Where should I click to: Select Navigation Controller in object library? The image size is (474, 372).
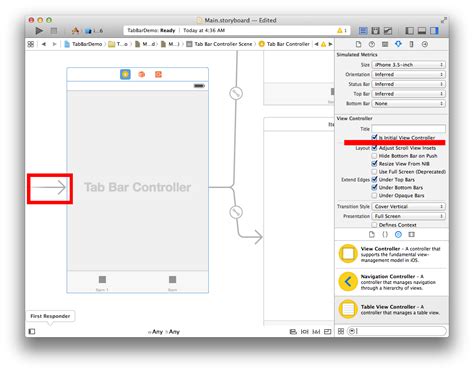tap(392, 282)
